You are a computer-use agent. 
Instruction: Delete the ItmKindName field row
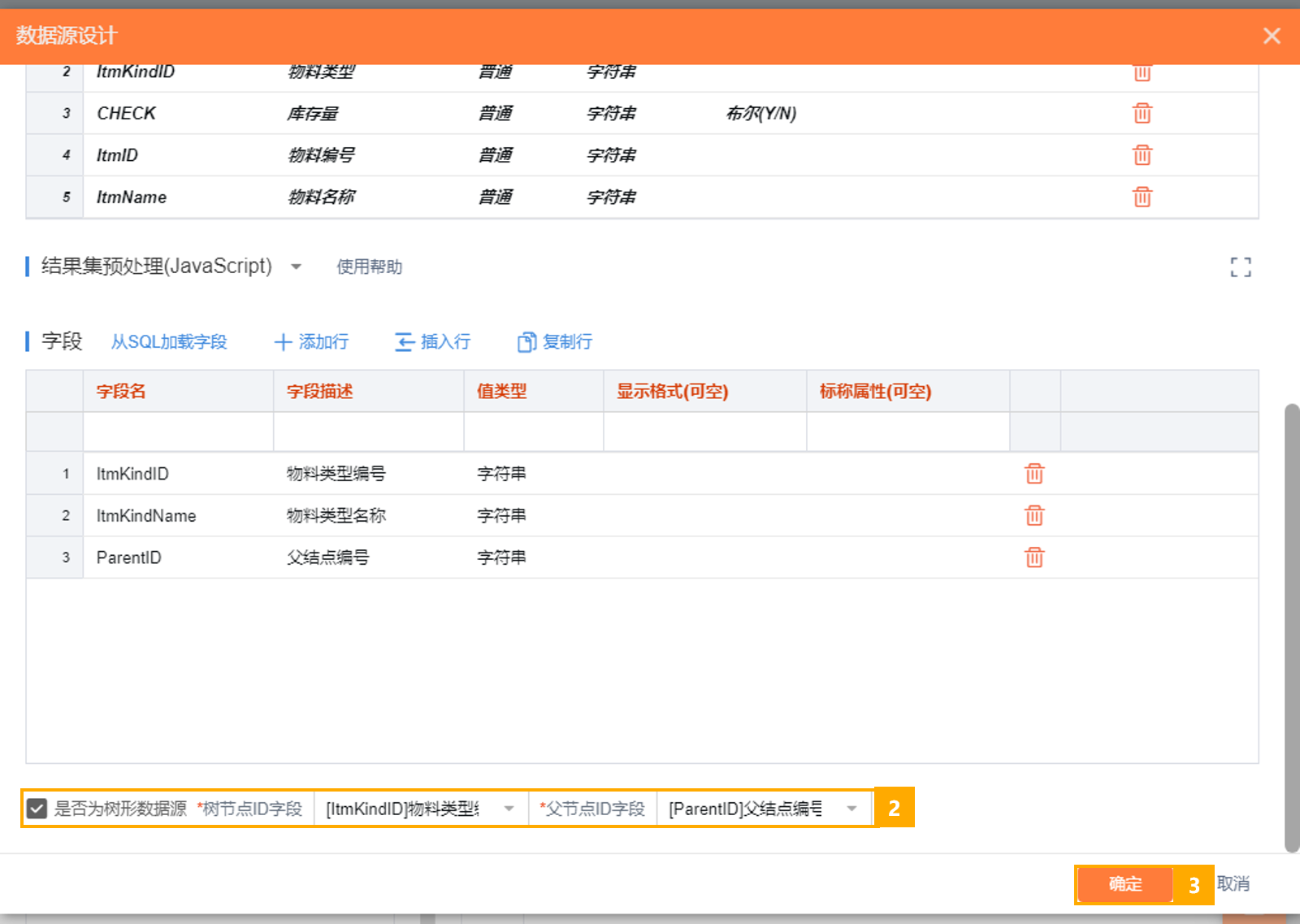tap(1033, 515)
